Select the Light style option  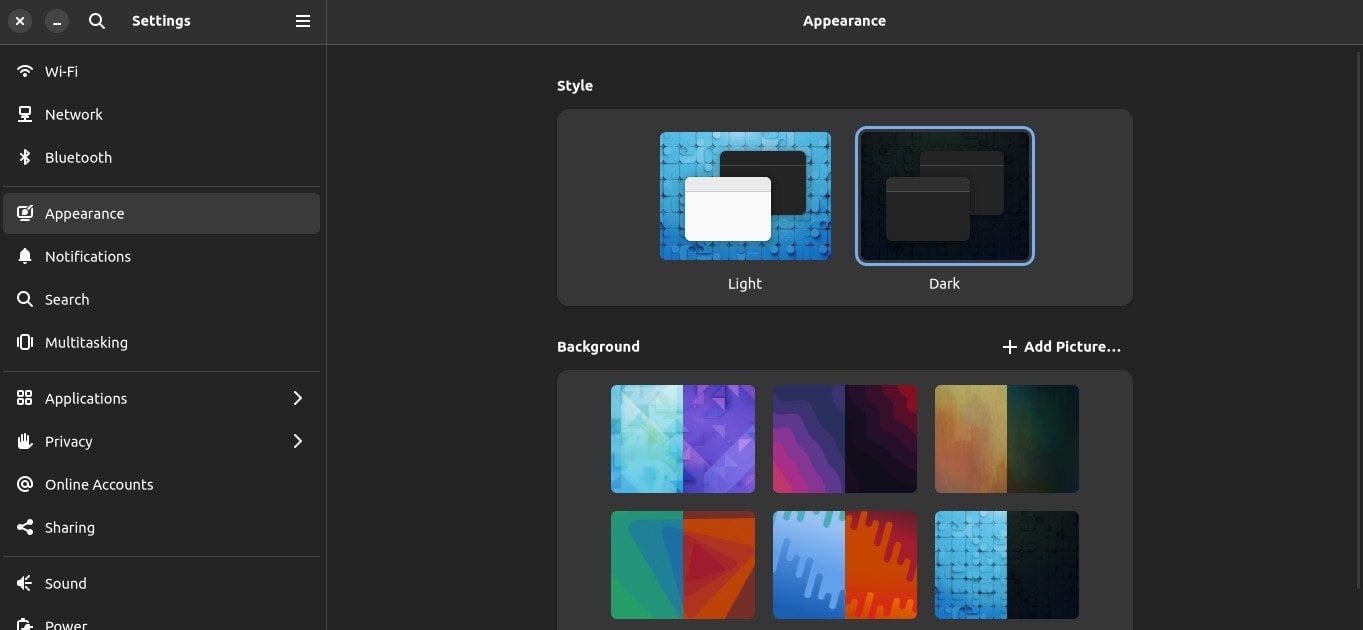tap(744, 196)
